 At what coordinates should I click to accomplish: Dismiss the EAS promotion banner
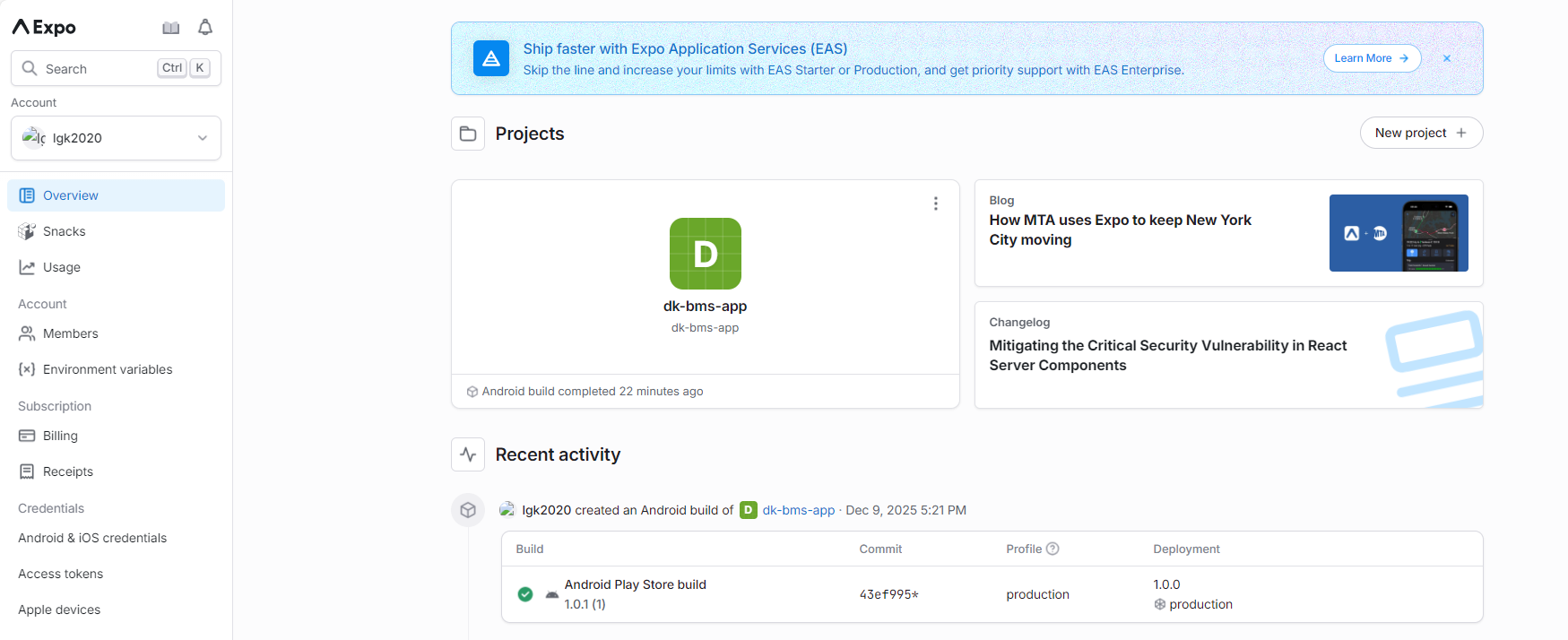click(x=1446, y=58)
